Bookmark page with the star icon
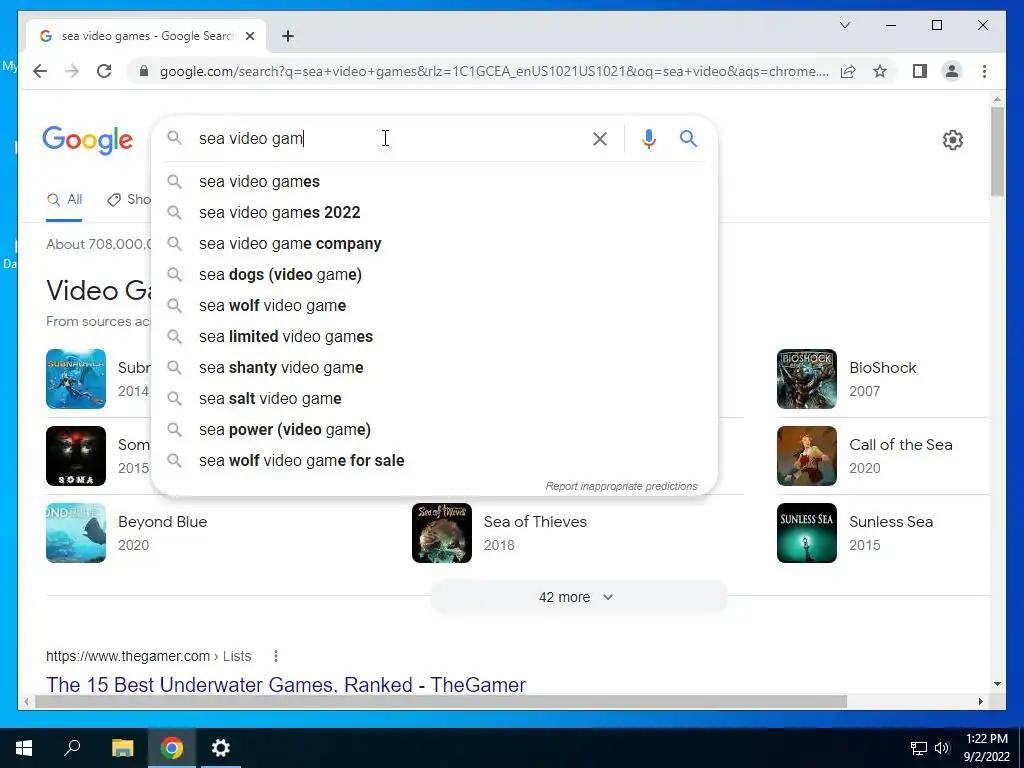The width and height of the screenshot is (1024, 768). (880, 71)
